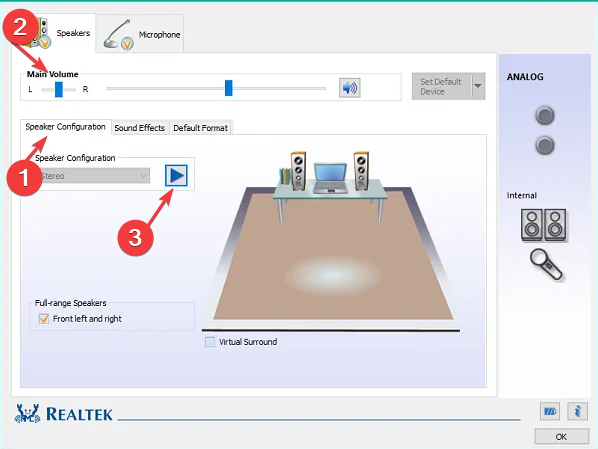
Task: Click the Full-range Speakers group label
Action: (71, 303)
